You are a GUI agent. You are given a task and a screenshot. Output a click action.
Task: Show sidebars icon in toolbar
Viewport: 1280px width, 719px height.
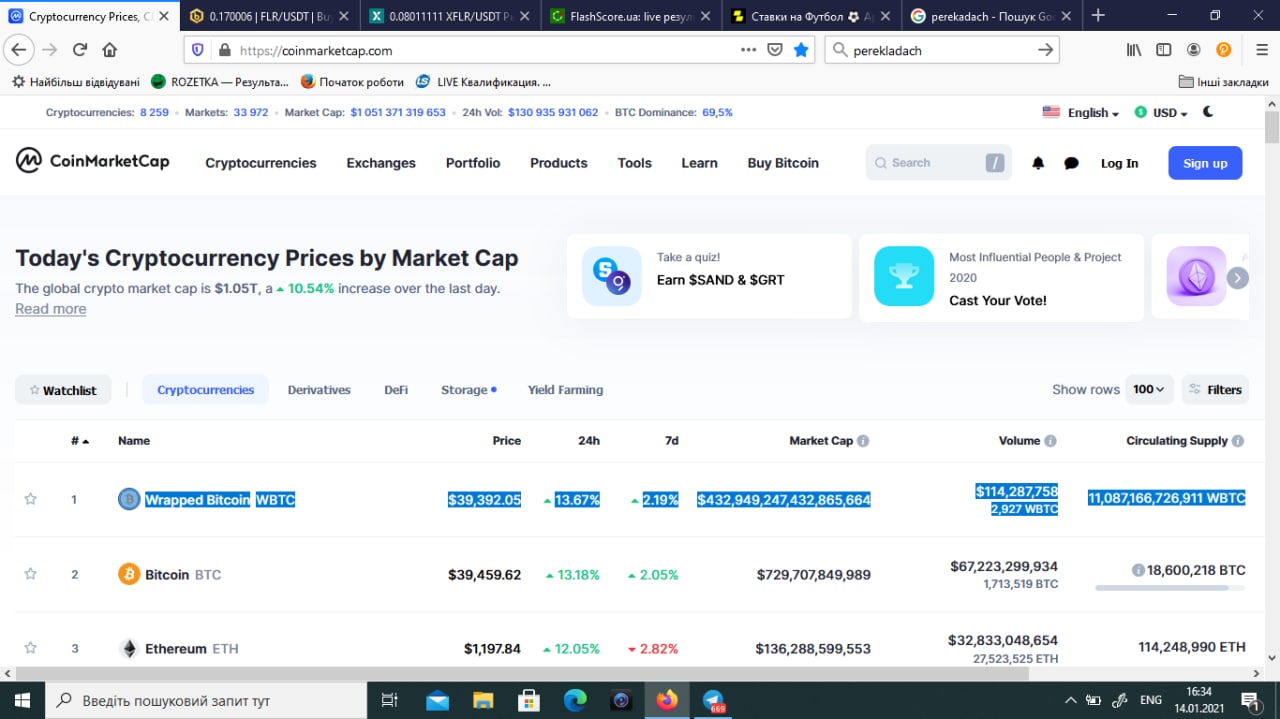click(1164, 50)
